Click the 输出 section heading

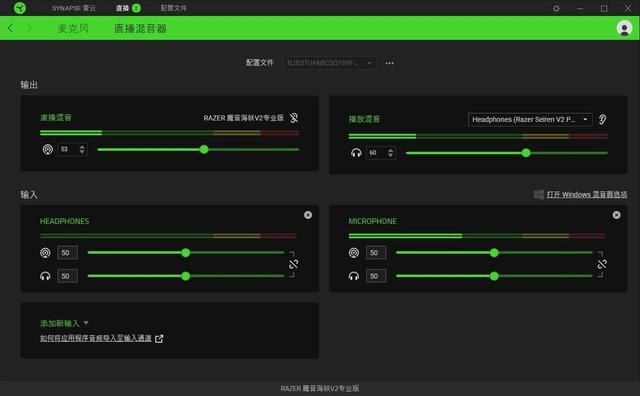tap(29, 85)
